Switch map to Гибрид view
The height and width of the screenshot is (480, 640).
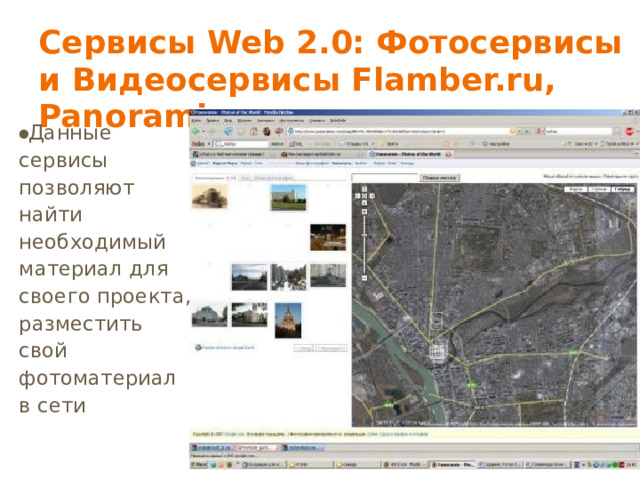(x=622, y=189)
